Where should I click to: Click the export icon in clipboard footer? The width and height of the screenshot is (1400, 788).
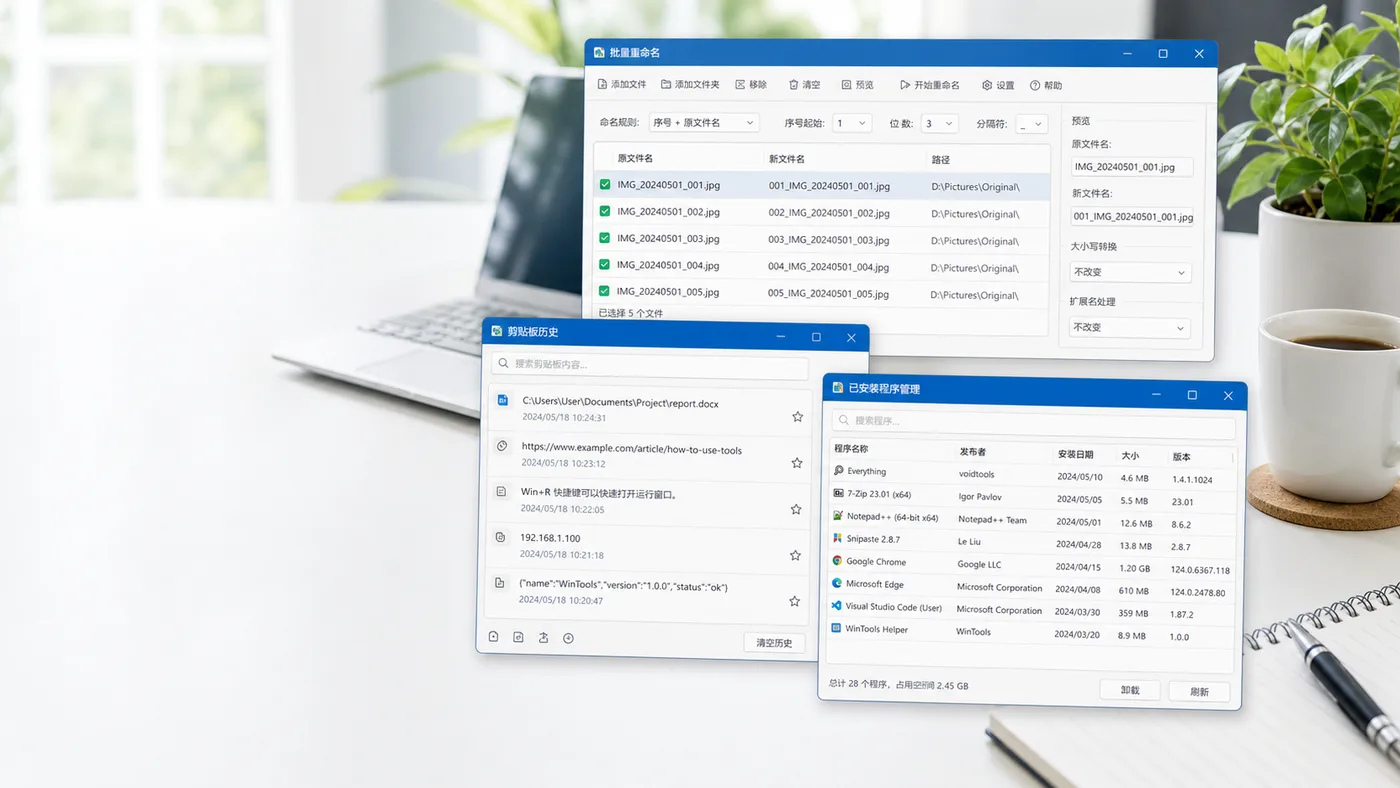tap(543, 637)
